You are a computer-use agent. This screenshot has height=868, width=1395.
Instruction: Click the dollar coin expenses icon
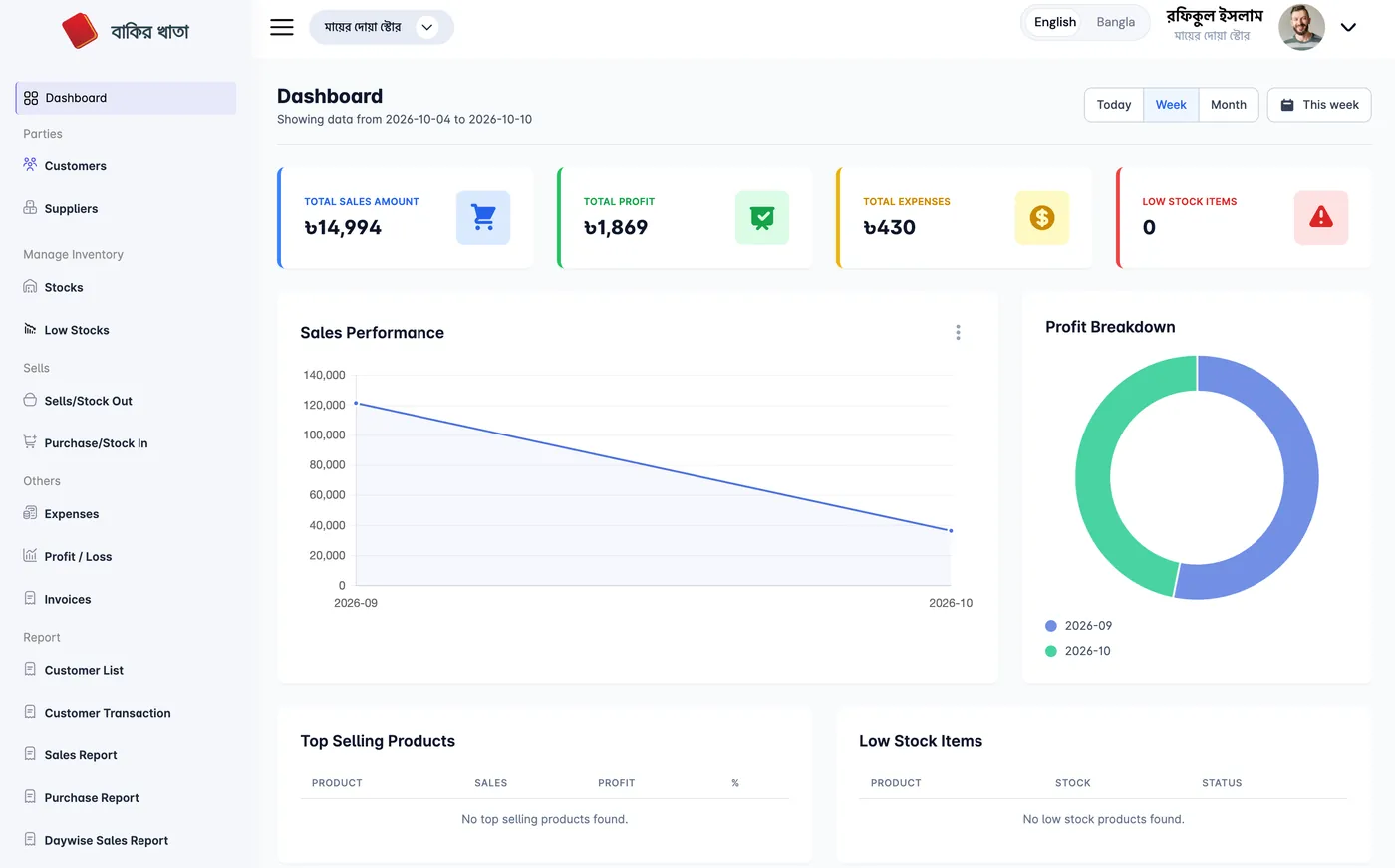[x=1042, y=217]
